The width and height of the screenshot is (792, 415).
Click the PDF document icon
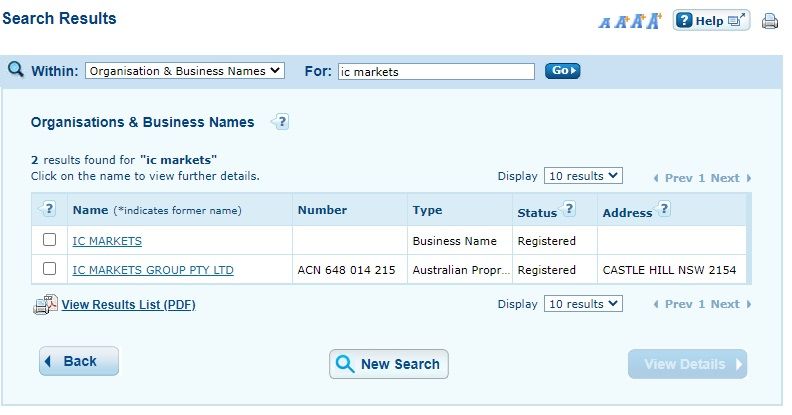[45, 304]
